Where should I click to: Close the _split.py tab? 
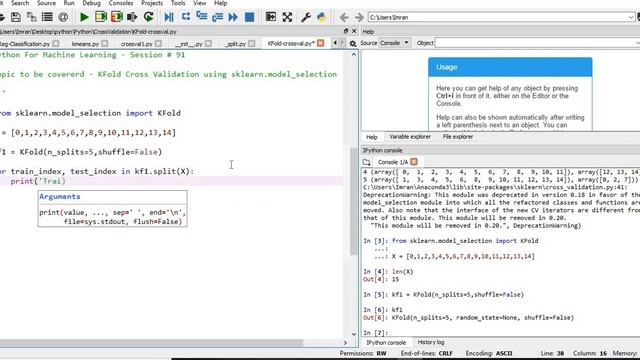pos(251,43)
